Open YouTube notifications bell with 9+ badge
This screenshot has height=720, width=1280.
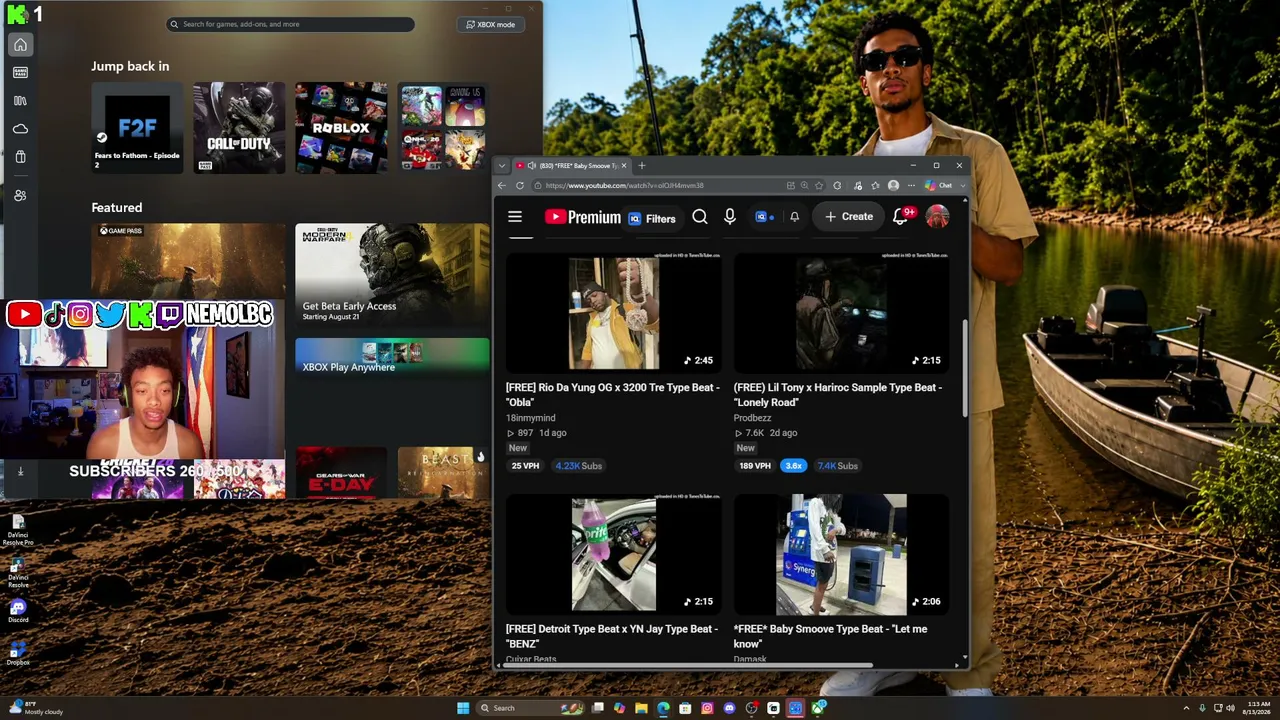[x=900, y=217]
